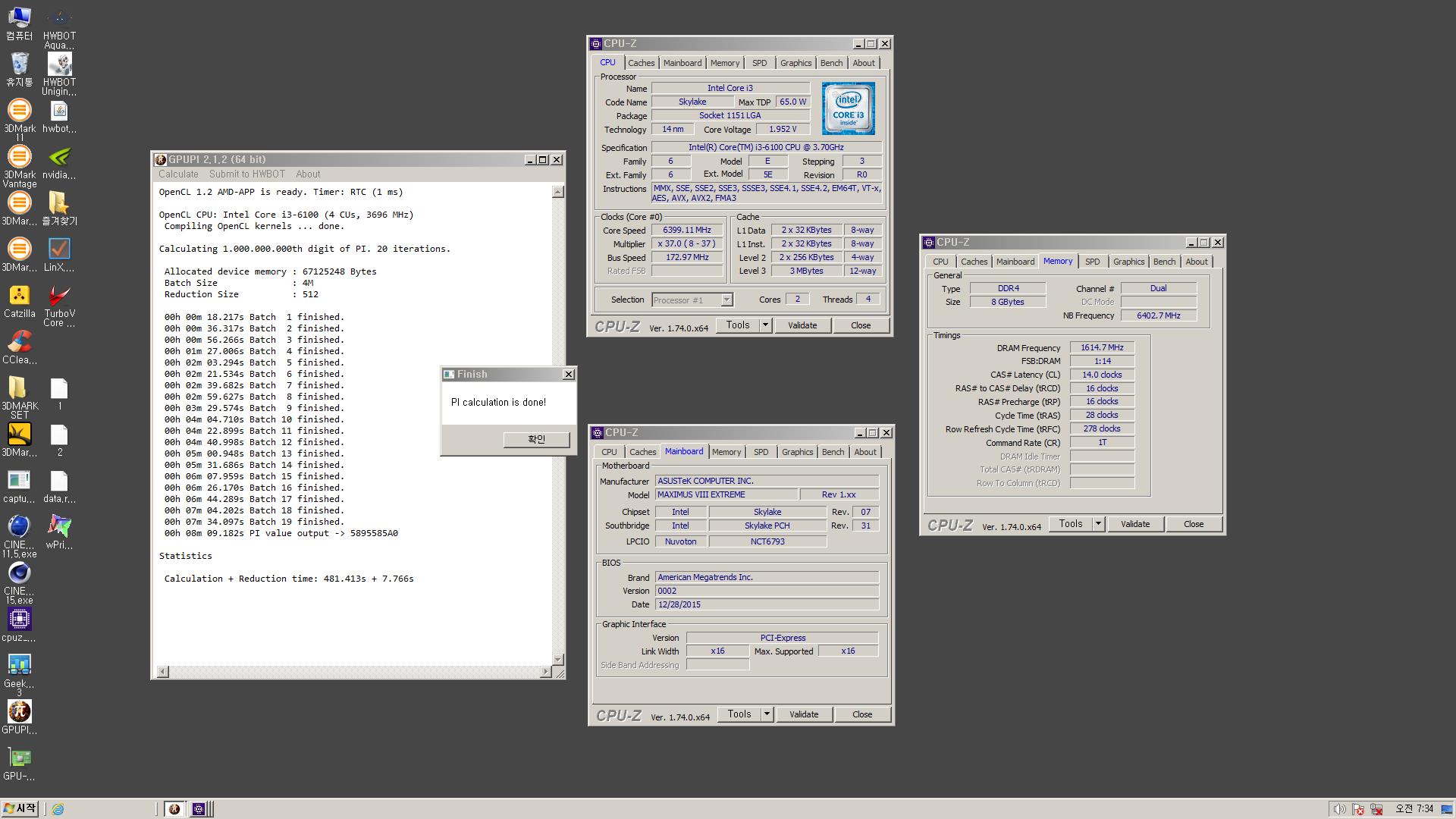Screen dimensions: 1456x819
Task: Expand Tools dropdown arrow in Mainboard window
Action: click(x=767, y=714)
